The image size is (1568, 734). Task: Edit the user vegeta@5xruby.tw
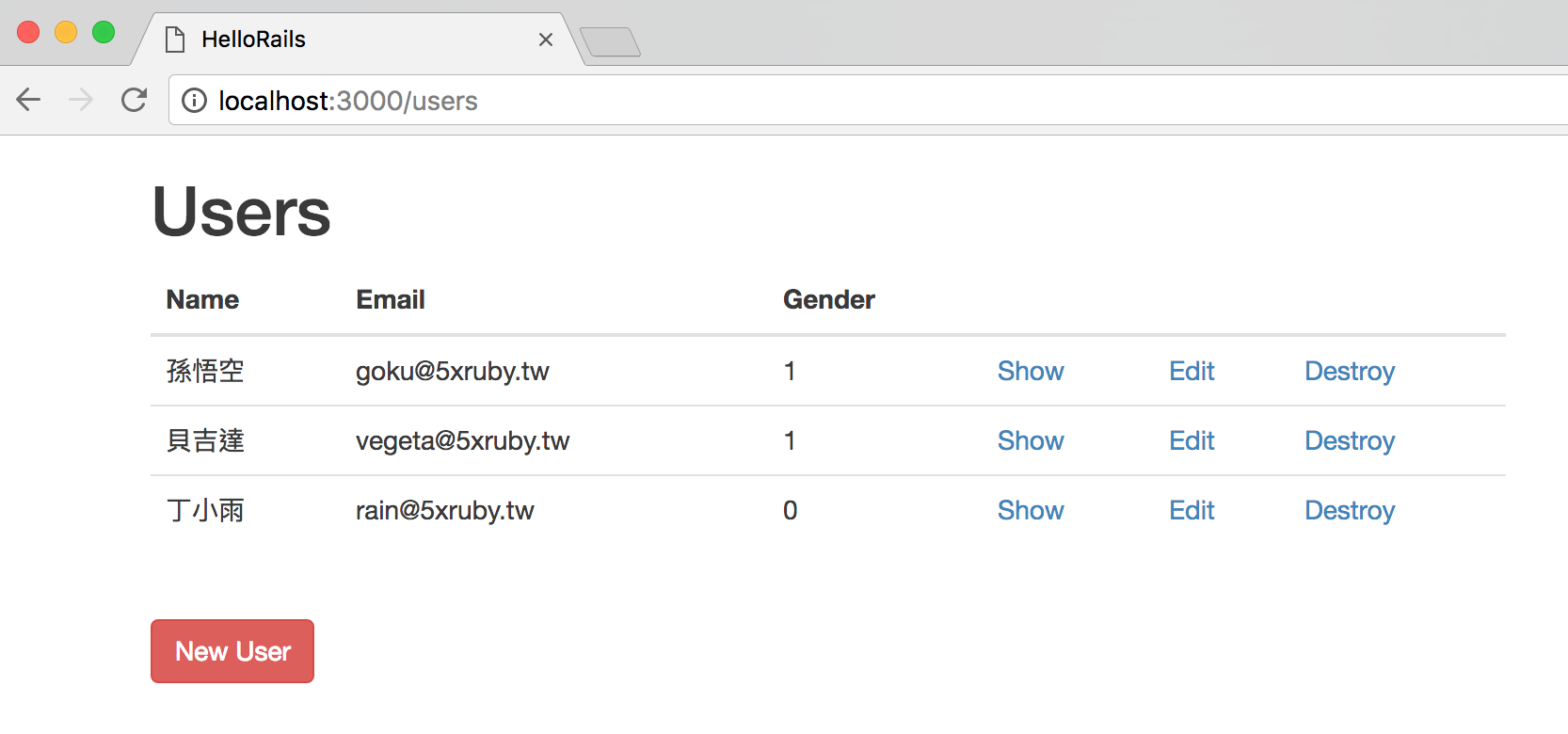click(x=1192, y=440)
